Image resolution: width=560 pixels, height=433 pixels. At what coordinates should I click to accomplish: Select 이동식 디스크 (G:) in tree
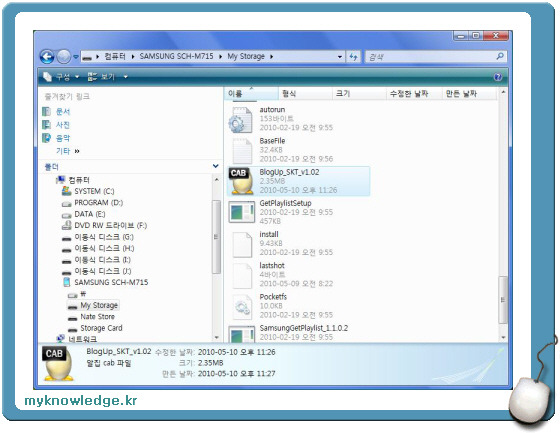[x=104, y=237]
